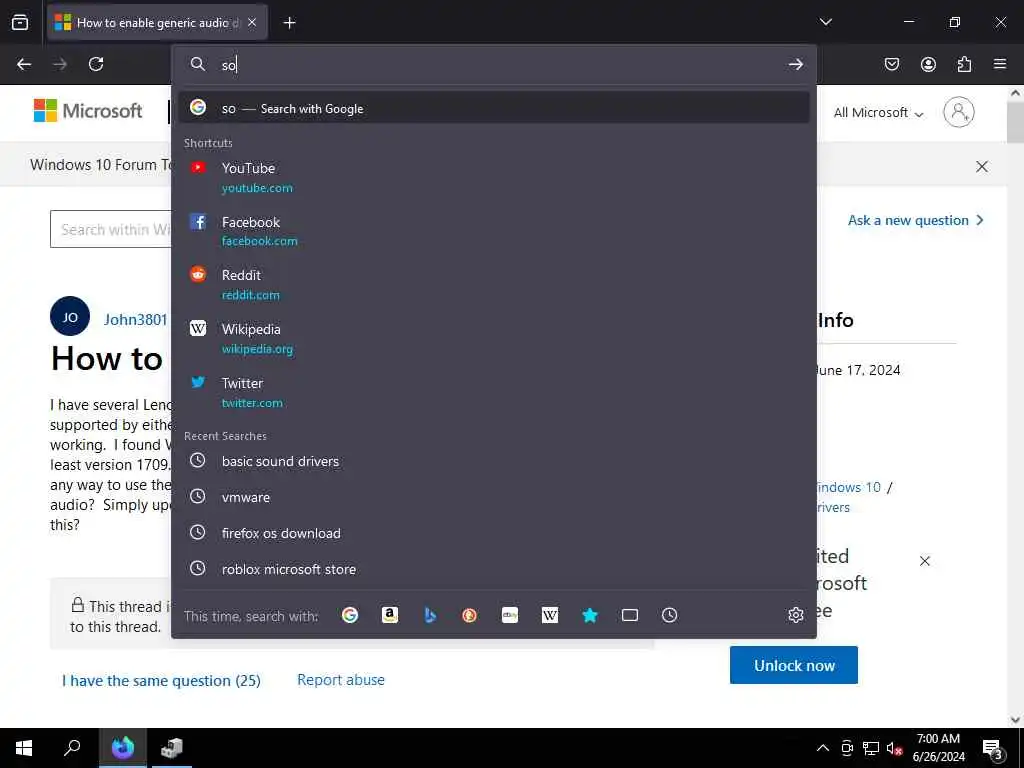Click 'I have the same question (25)'

pos(161,680)
